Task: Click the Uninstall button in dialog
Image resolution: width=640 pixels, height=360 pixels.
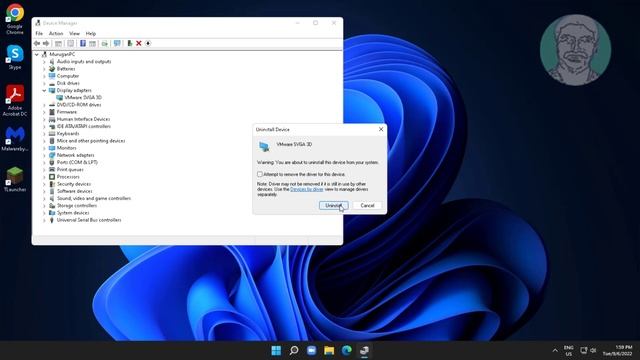Action: (x=333, y=205)
